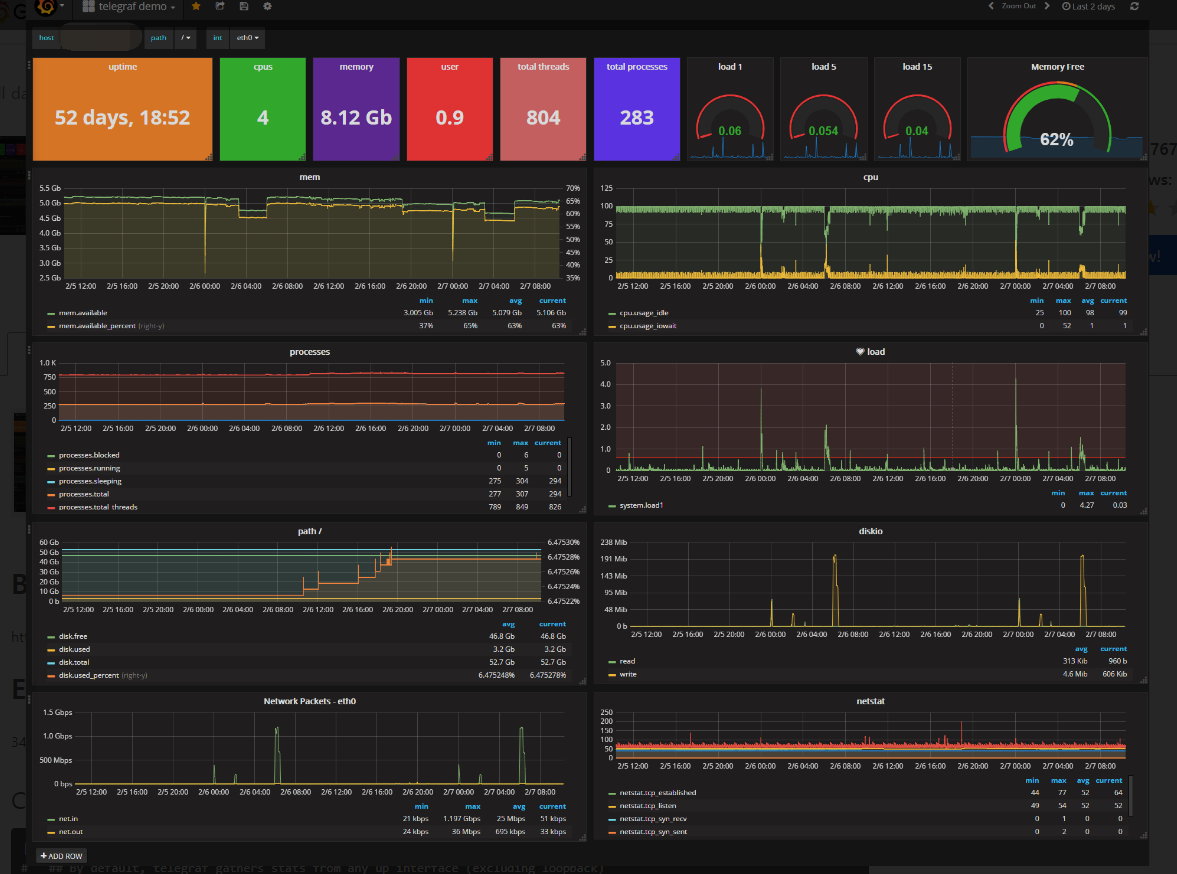
Task: Click the netstat legend scrollbar
Action: [1130, 795]
